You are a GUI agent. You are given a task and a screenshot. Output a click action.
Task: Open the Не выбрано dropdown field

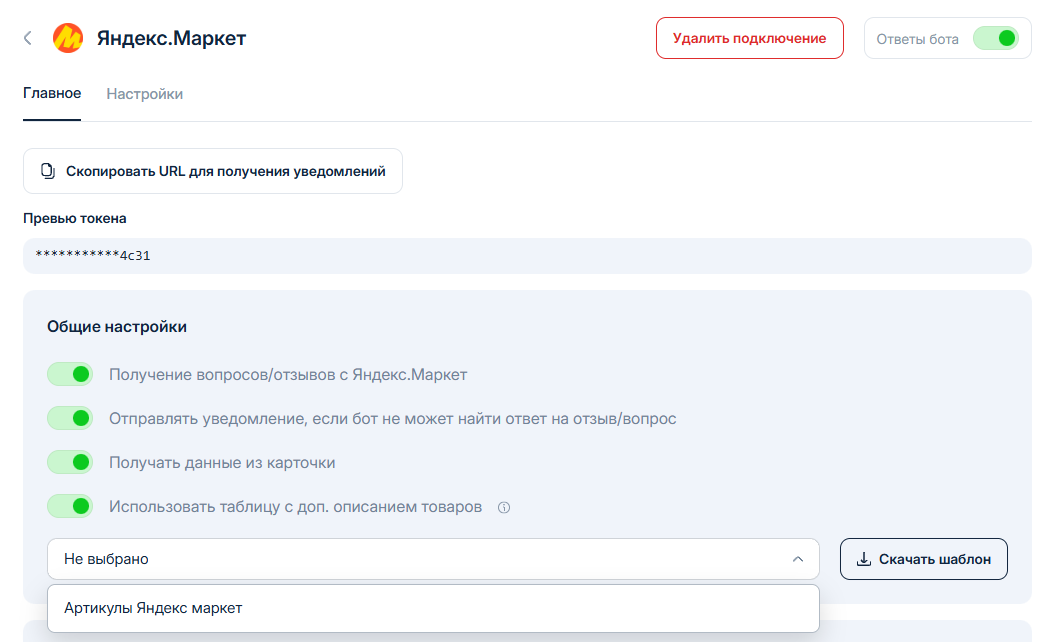(420, 559)
